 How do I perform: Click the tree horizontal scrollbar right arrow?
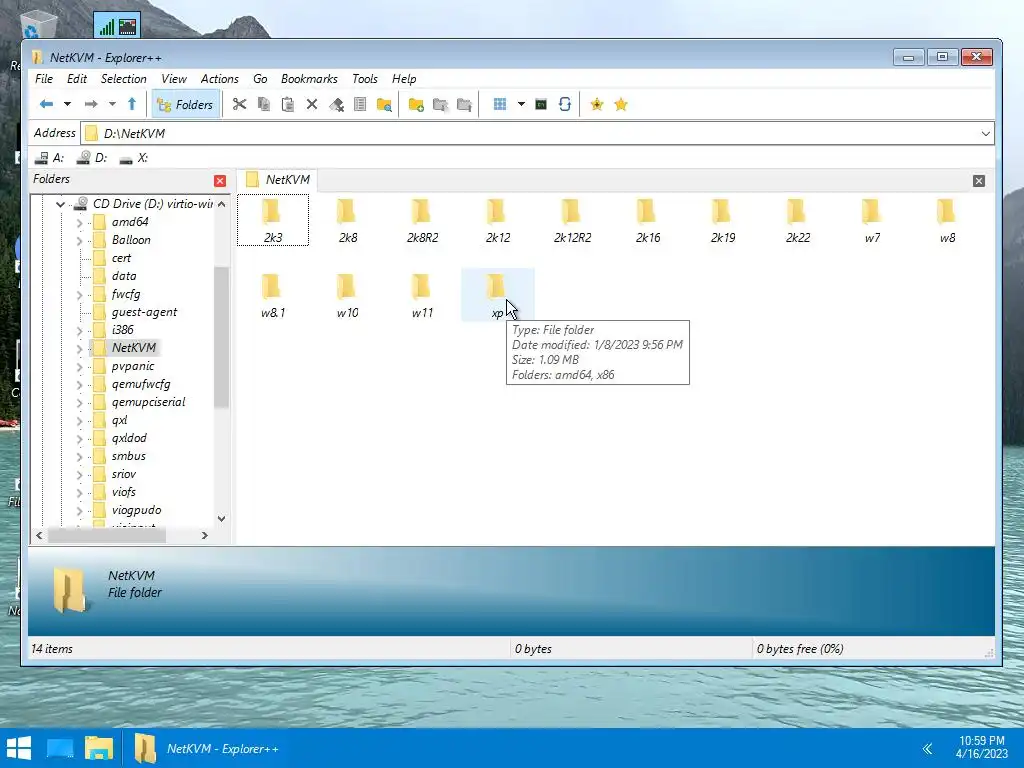coord(204,536)
